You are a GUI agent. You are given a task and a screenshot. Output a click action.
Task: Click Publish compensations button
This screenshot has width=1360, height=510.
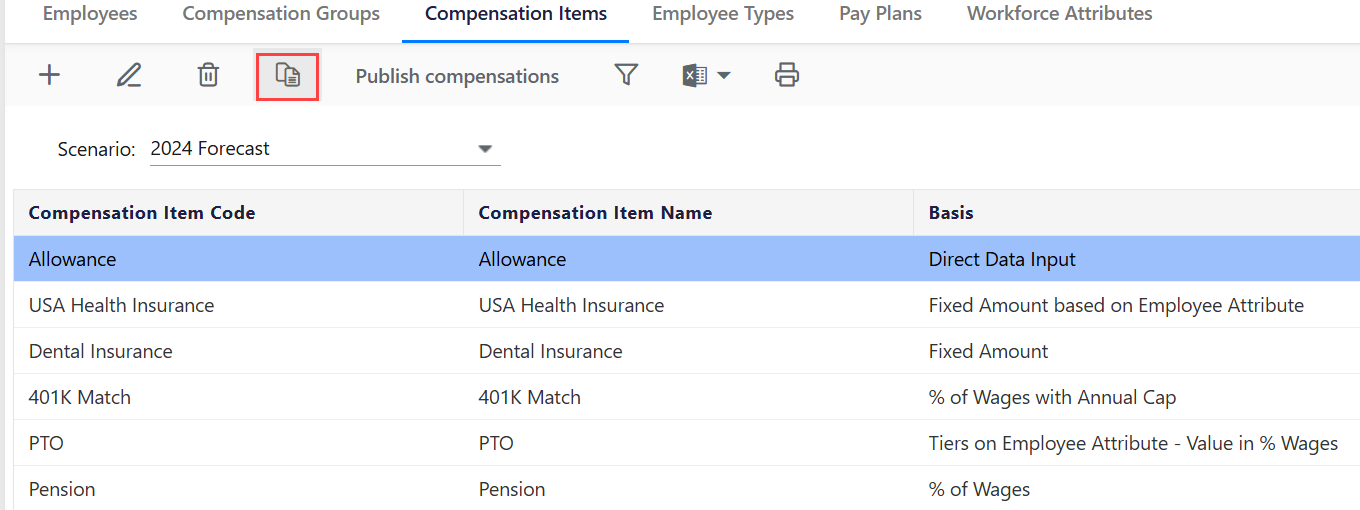pos(457,76)
